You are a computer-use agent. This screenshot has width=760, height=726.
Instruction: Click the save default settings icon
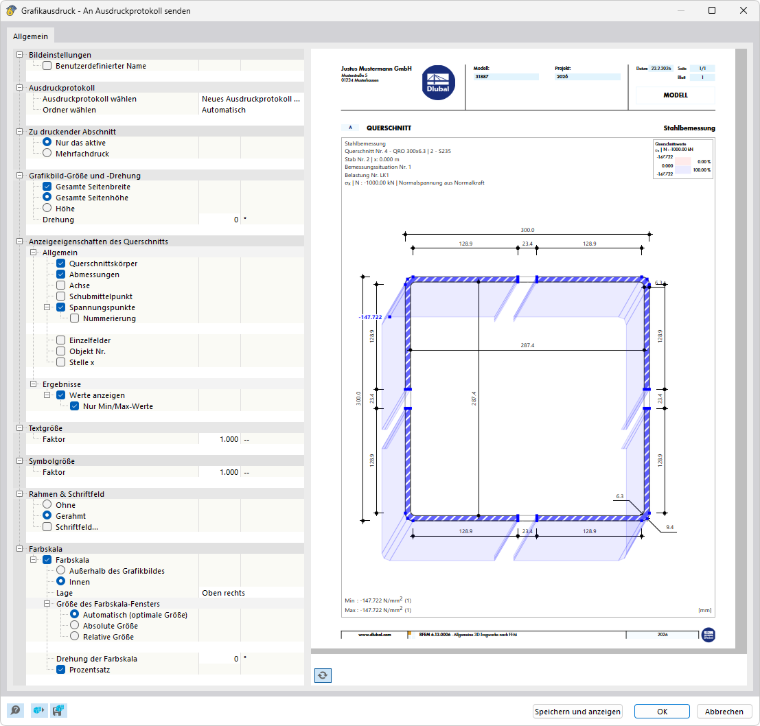tap(59, 710)
